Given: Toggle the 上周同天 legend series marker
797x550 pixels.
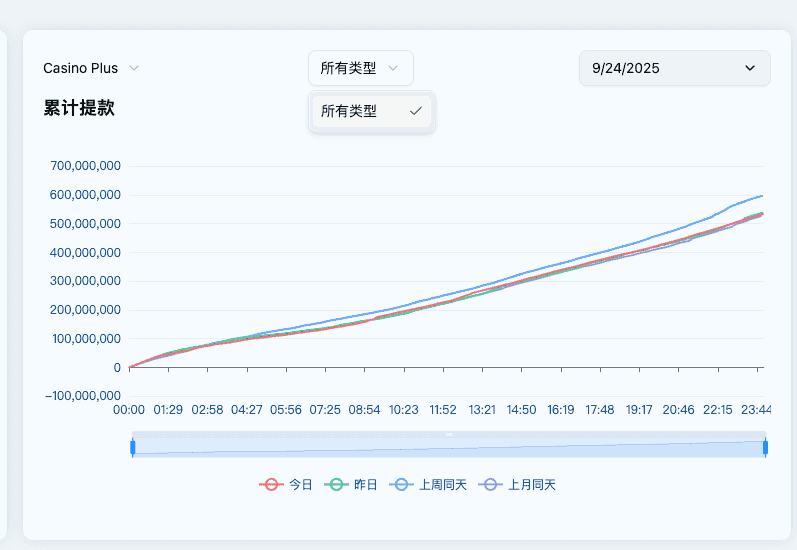Looking at the screenshot, I should click(x=401, y=484).
